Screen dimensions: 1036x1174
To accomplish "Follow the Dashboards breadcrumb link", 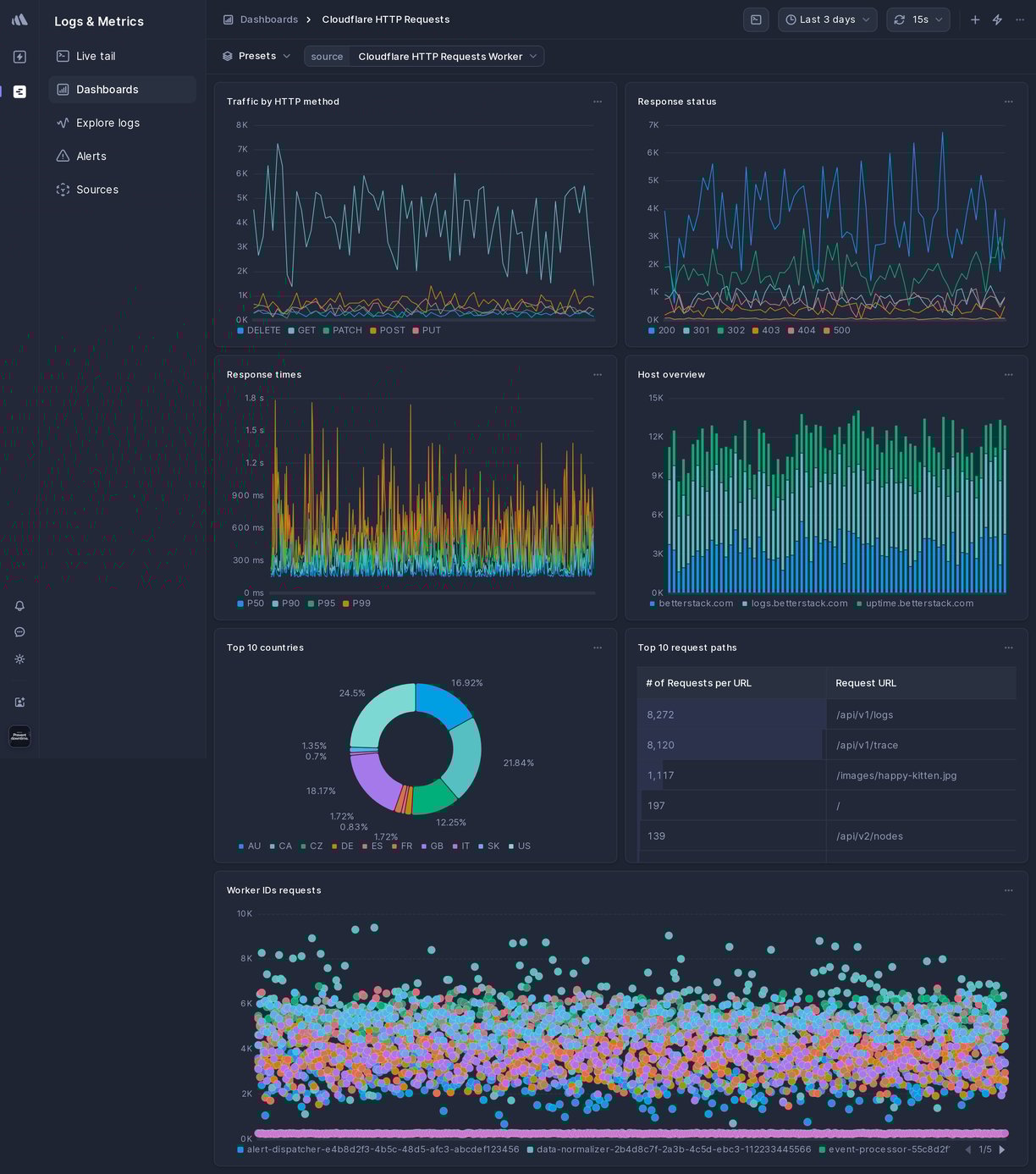I will click(267, 19).
